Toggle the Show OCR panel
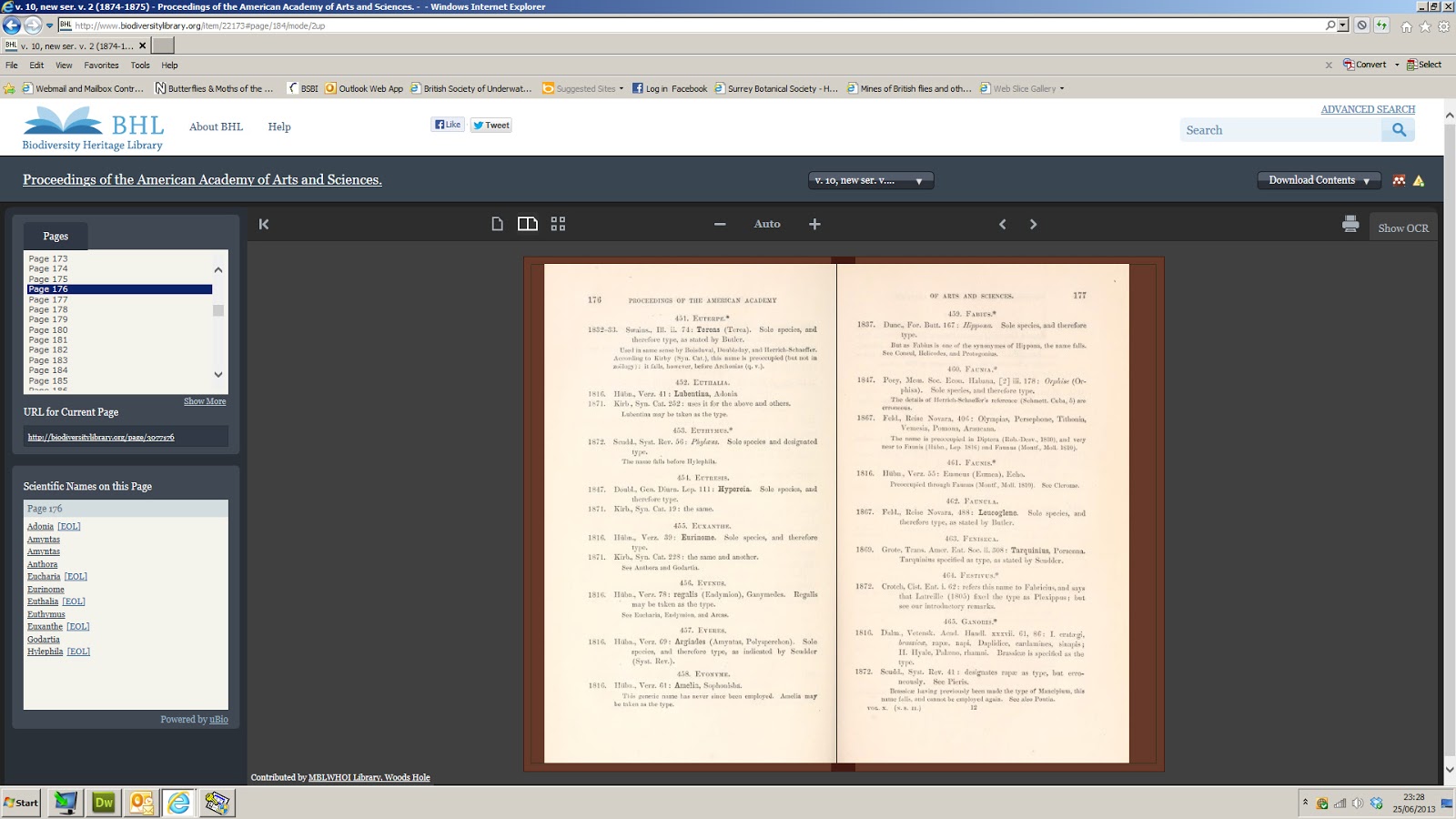1456x819 pixels. [x=1402, y=228]
